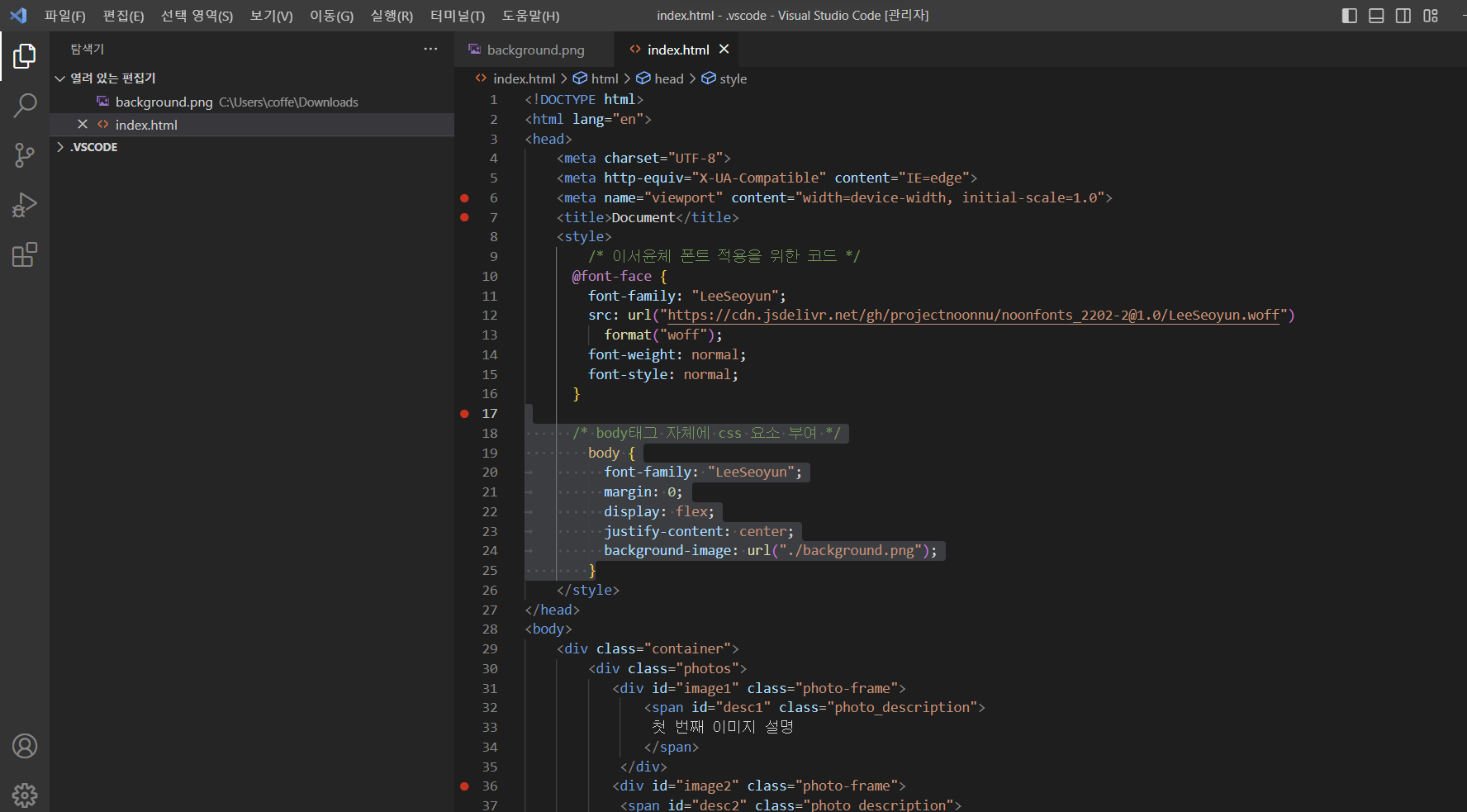1467x812 pixels.
Task: Place cursor on @font-face line
Action: point(620,276)
